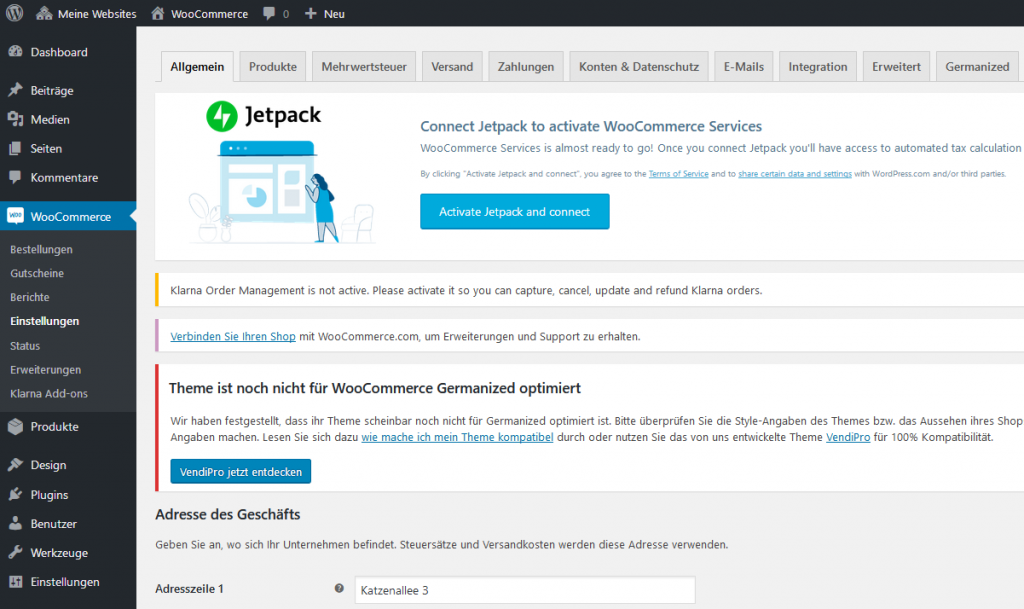This screenshot has height=609, width=1024.
Task: Go to the Zahlungen tab
Action: (526, 67)
